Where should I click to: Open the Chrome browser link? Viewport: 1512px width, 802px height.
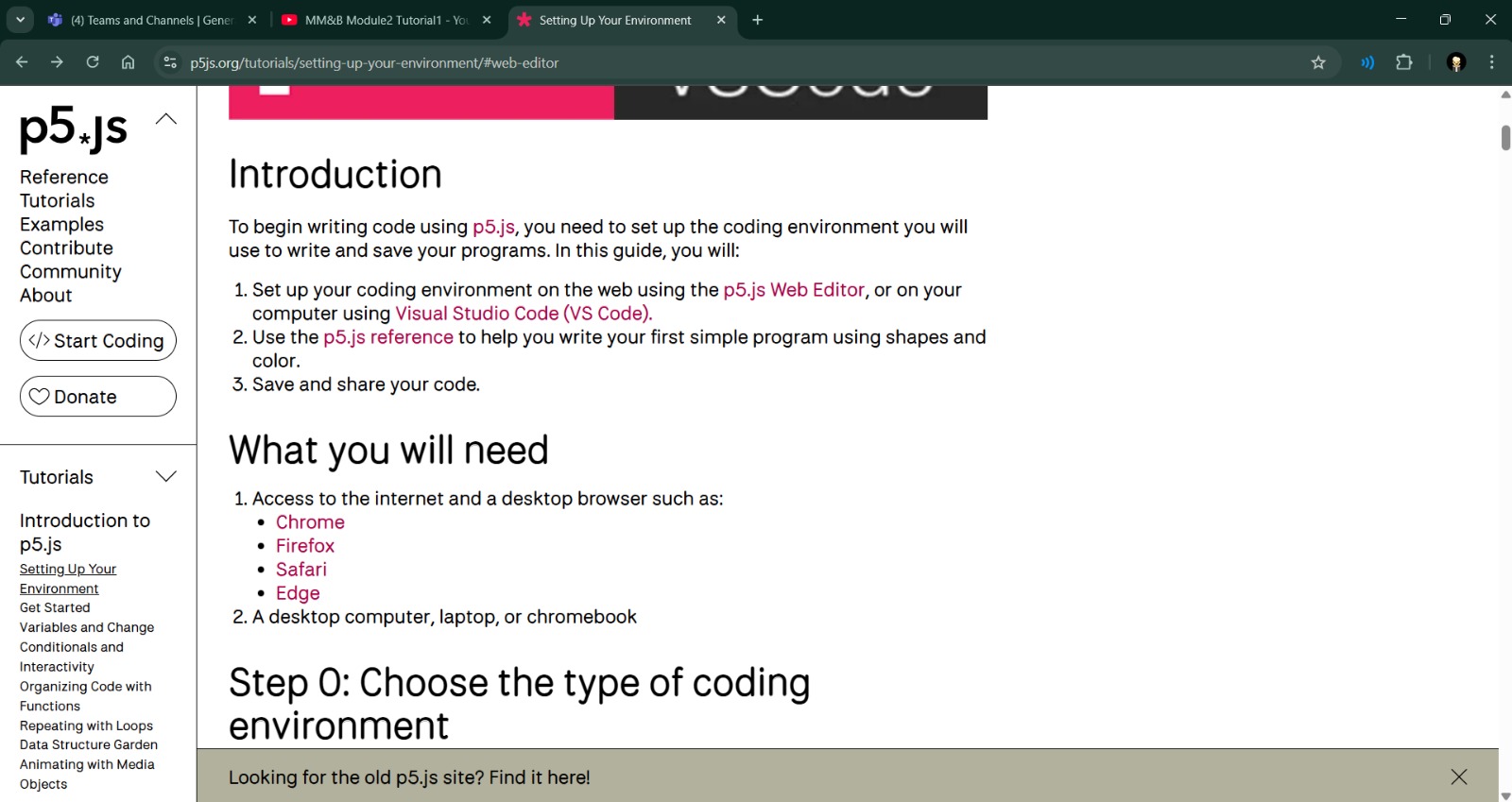click(x=310, y=522)
